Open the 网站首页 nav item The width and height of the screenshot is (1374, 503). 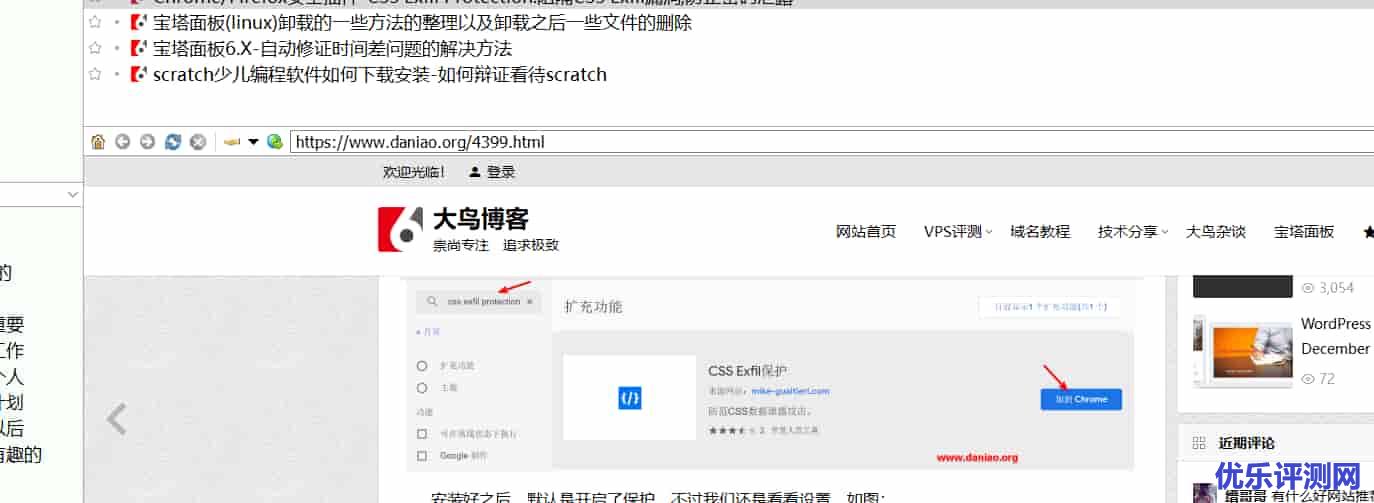click(866, 231)
